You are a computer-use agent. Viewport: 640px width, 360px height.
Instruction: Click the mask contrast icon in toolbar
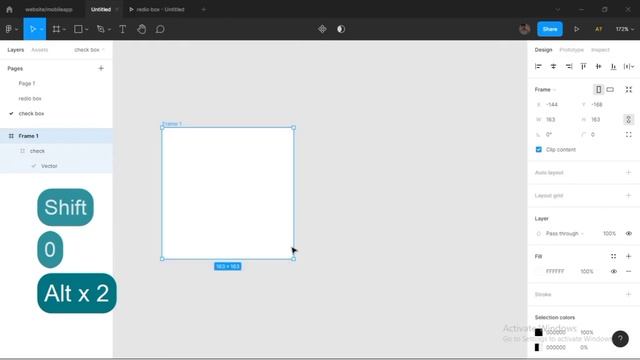click(341, 29)
